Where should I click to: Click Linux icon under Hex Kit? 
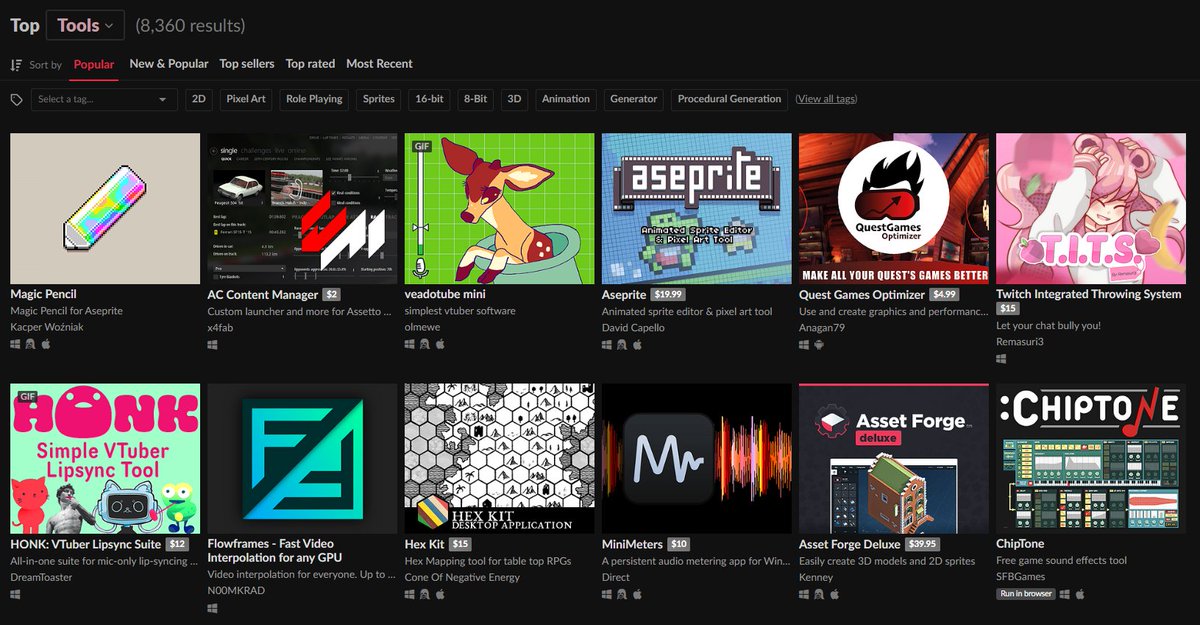pyautogui.click(x=425, y=593)
